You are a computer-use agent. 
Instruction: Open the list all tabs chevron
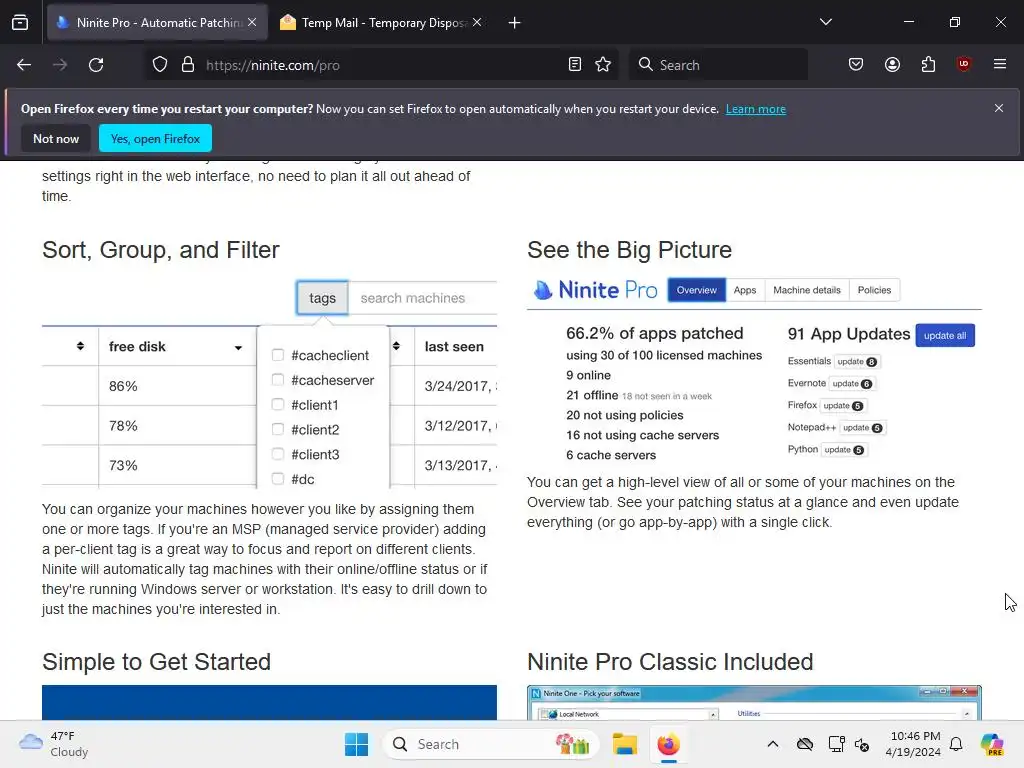pyautogui.click(x=826, y=22)
